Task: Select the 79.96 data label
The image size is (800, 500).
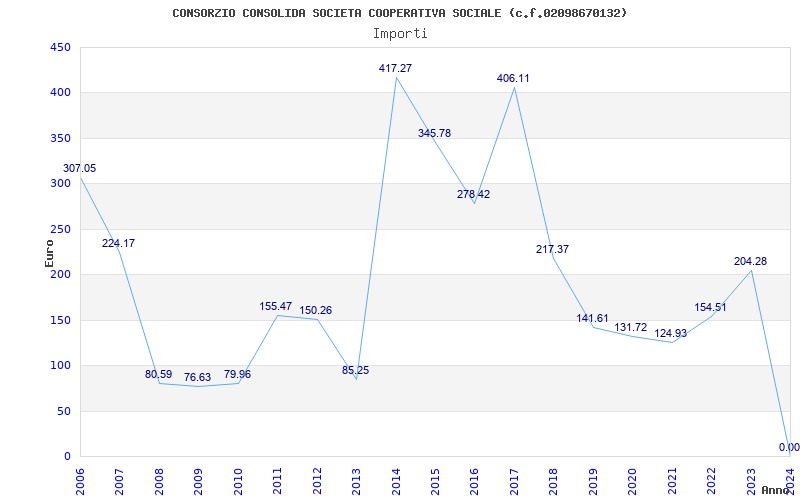Action: click(x=237, y=374)
